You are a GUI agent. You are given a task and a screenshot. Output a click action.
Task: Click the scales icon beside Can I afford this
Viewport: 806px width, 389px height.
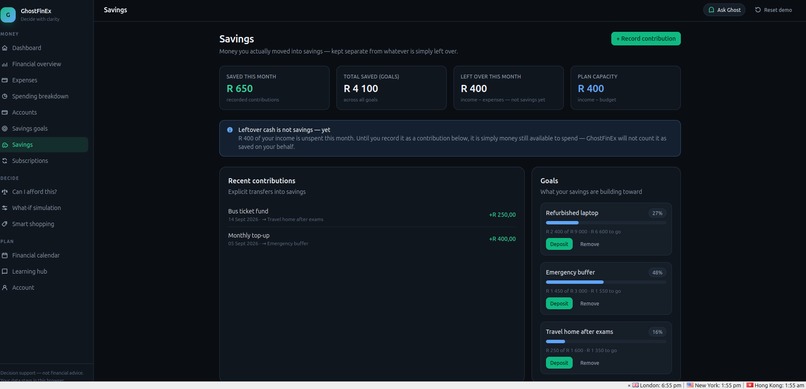pos(5,192)
